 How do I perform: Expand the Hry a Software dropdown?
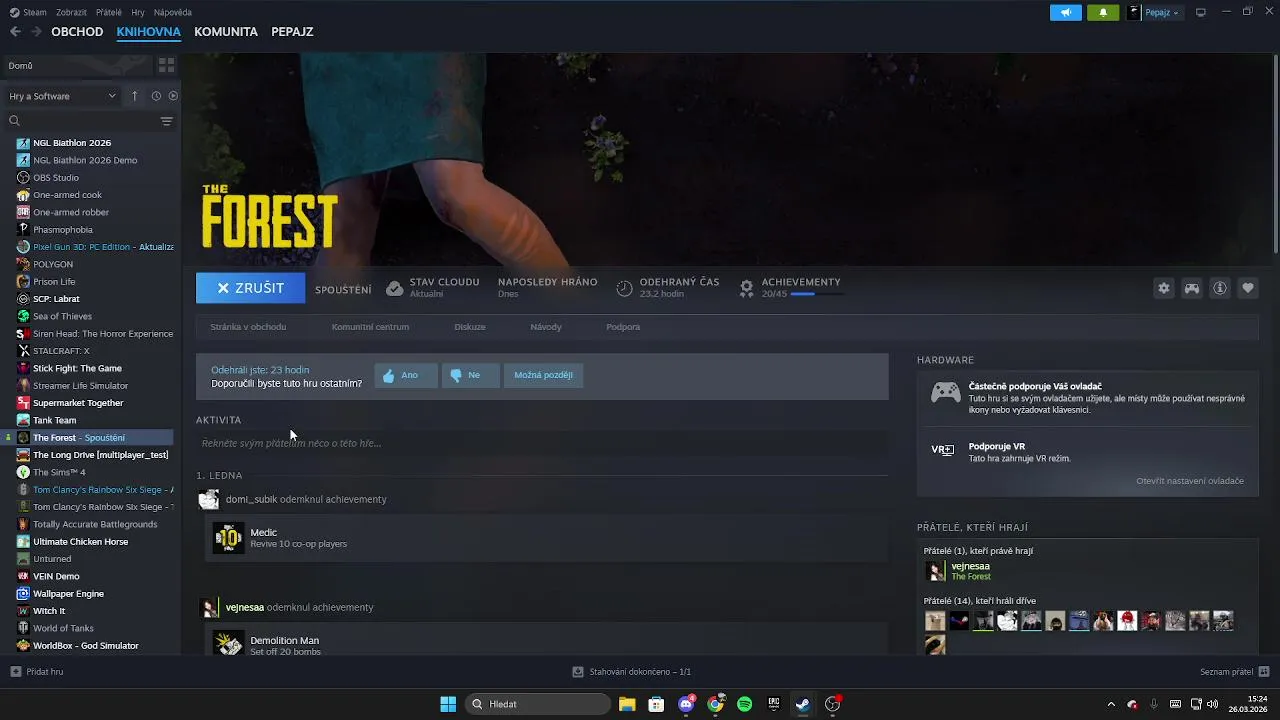coord(63,96)
